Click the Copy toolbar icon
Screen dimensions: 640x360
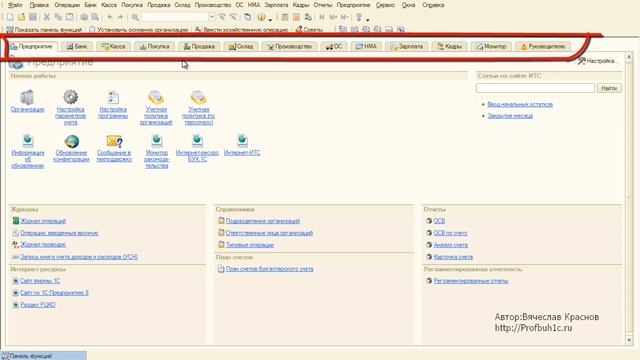click(58, 17)
